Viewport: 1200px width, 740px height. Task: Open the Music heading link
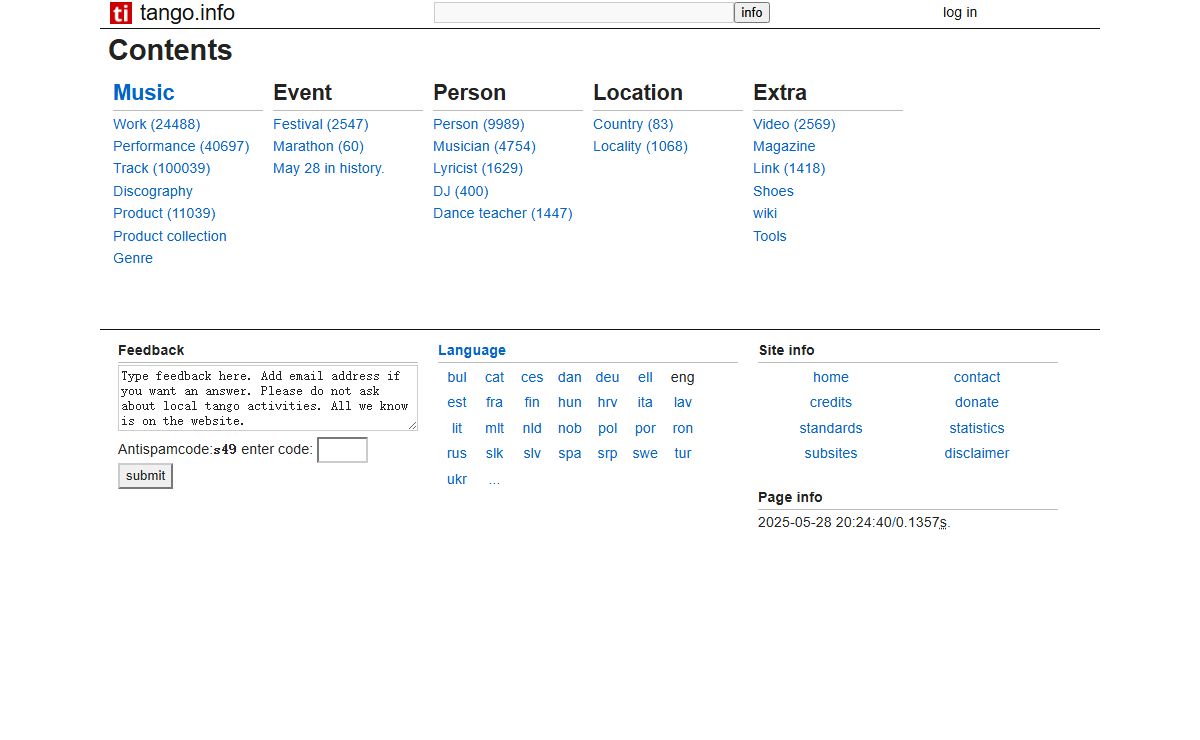click(x=144, y=92)
